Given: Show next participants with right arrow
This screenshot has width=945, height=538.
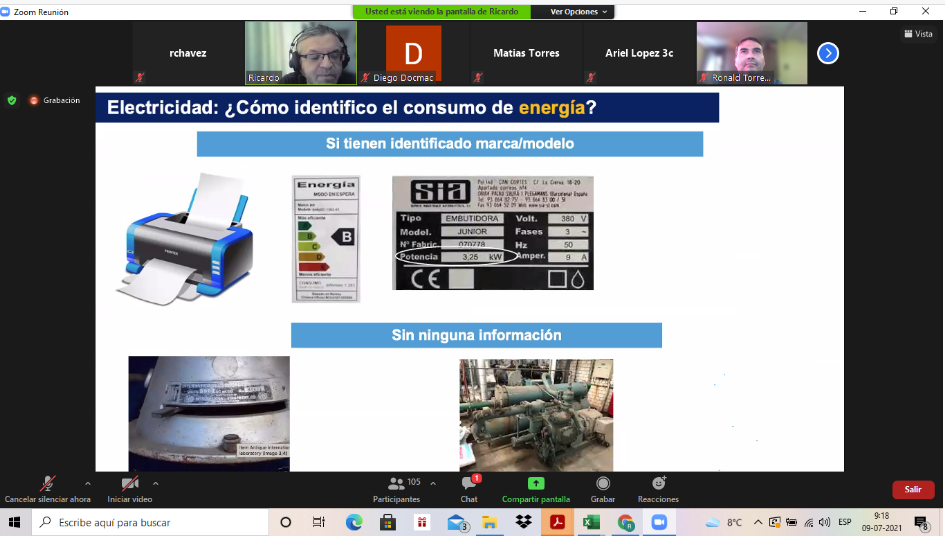Looking at the screenshot, I should coord(827,53).
